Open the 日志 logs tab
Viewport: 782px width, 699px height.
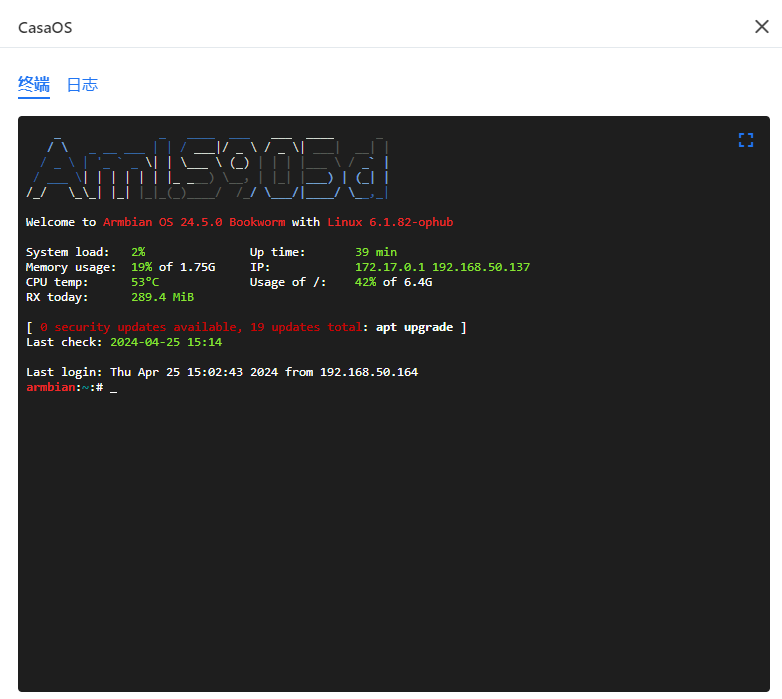82,85
